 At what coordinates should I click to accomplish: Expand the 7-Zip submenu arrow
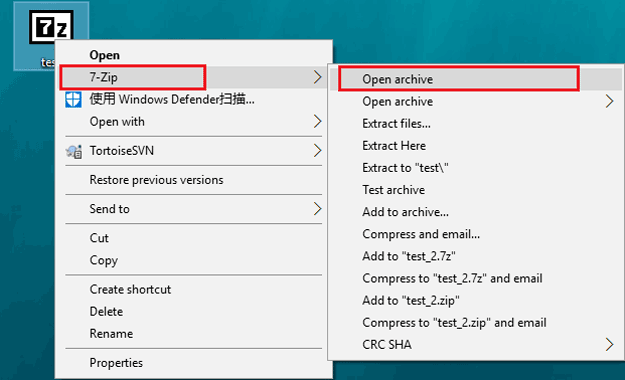tap(317, 77)
